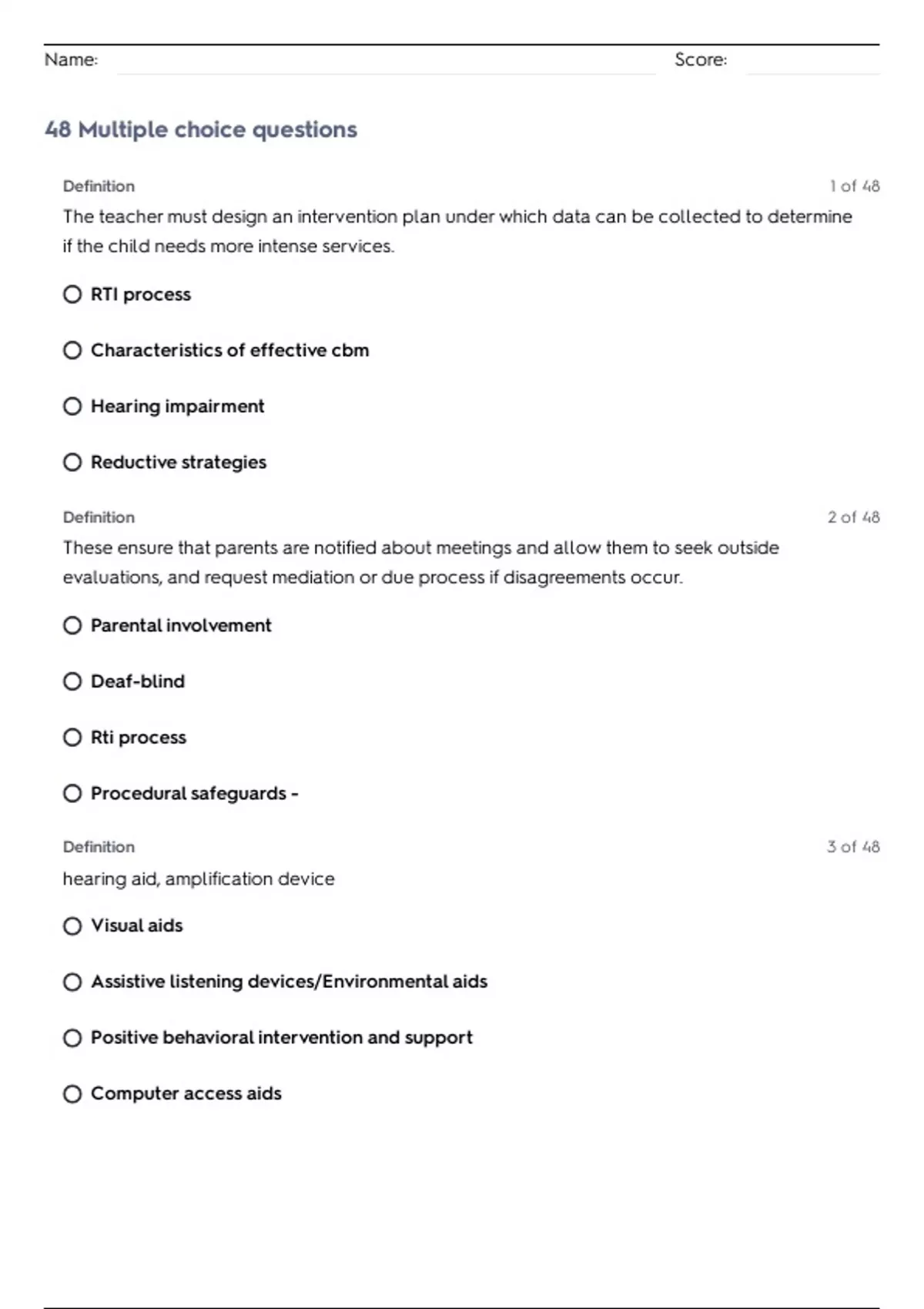Click the 1 of 48 question counter
Screen dimensions: 924x1309
point(855,186)
